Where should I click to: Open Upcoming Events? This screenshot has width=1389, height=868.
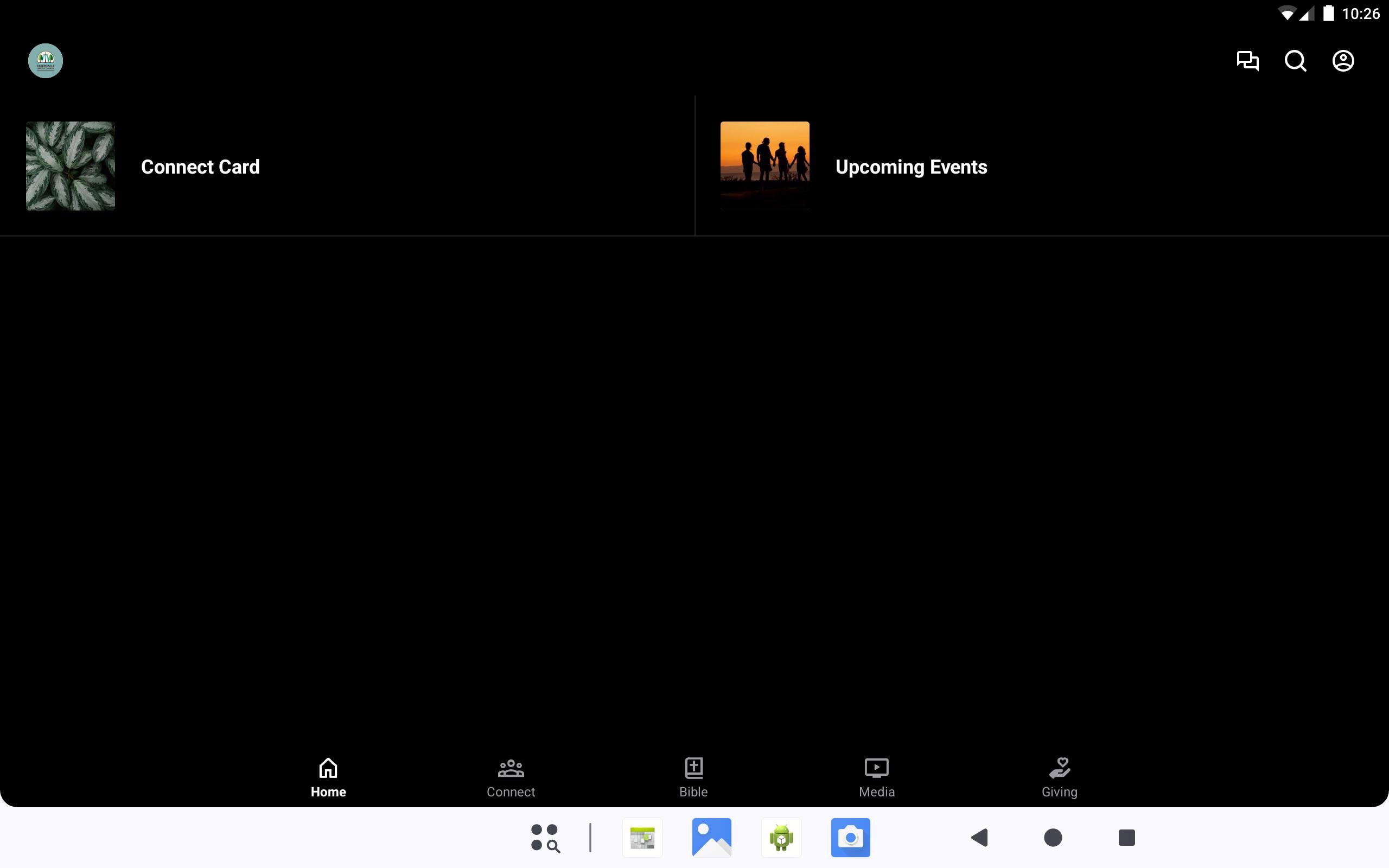[x=911, y=167]
